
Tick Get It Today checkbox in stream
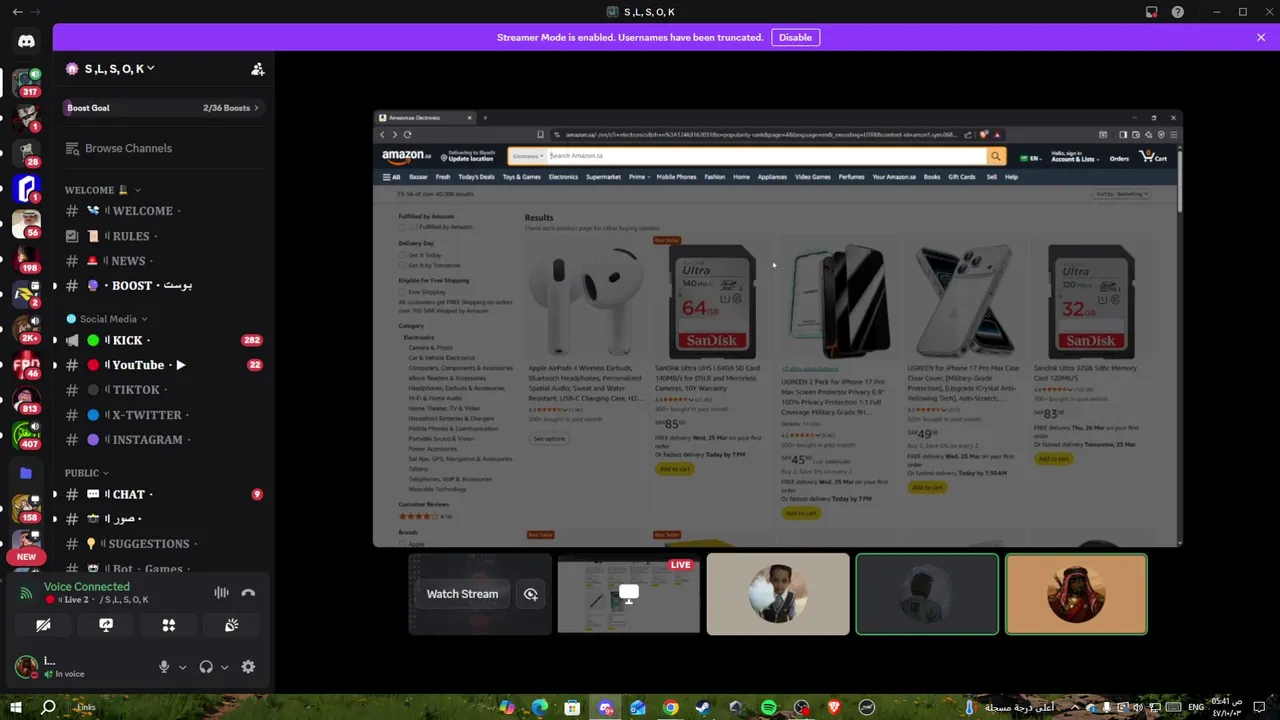(x=402, y=255)
